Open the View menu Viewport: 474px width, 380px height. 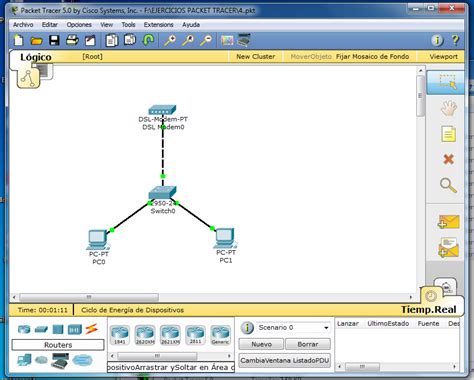tap(107, 25)
